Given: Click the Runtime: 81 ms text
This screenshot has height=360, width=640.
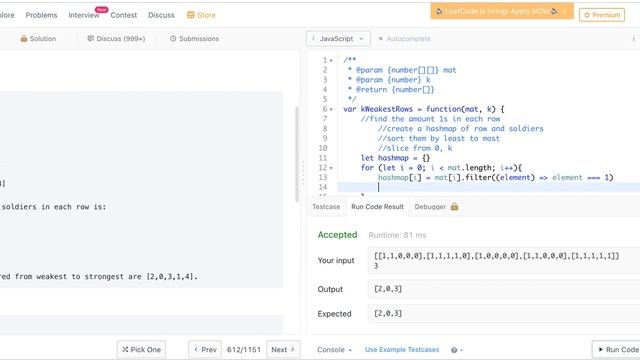Looking at the screenshot, I should click(x=397, y=235).
